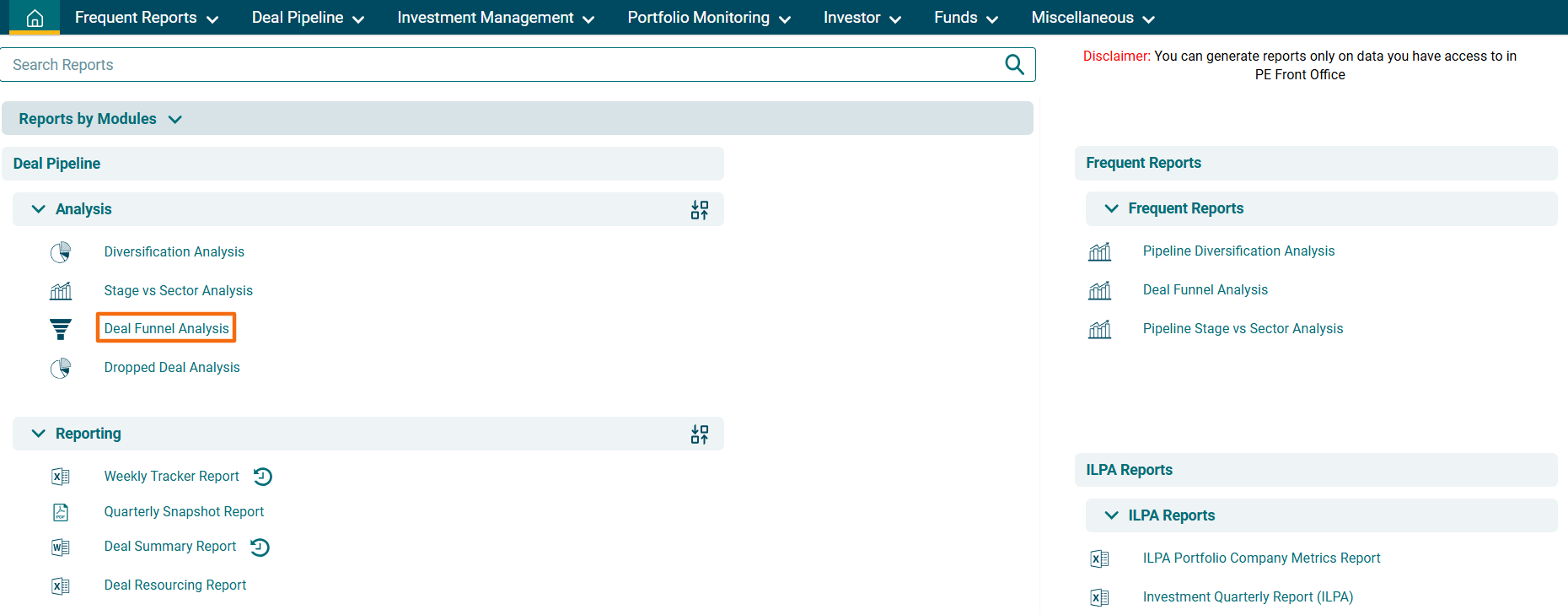Collapse the Reporting section
The height and width of the screenshot is (615, 1568).
pos(39,434)
